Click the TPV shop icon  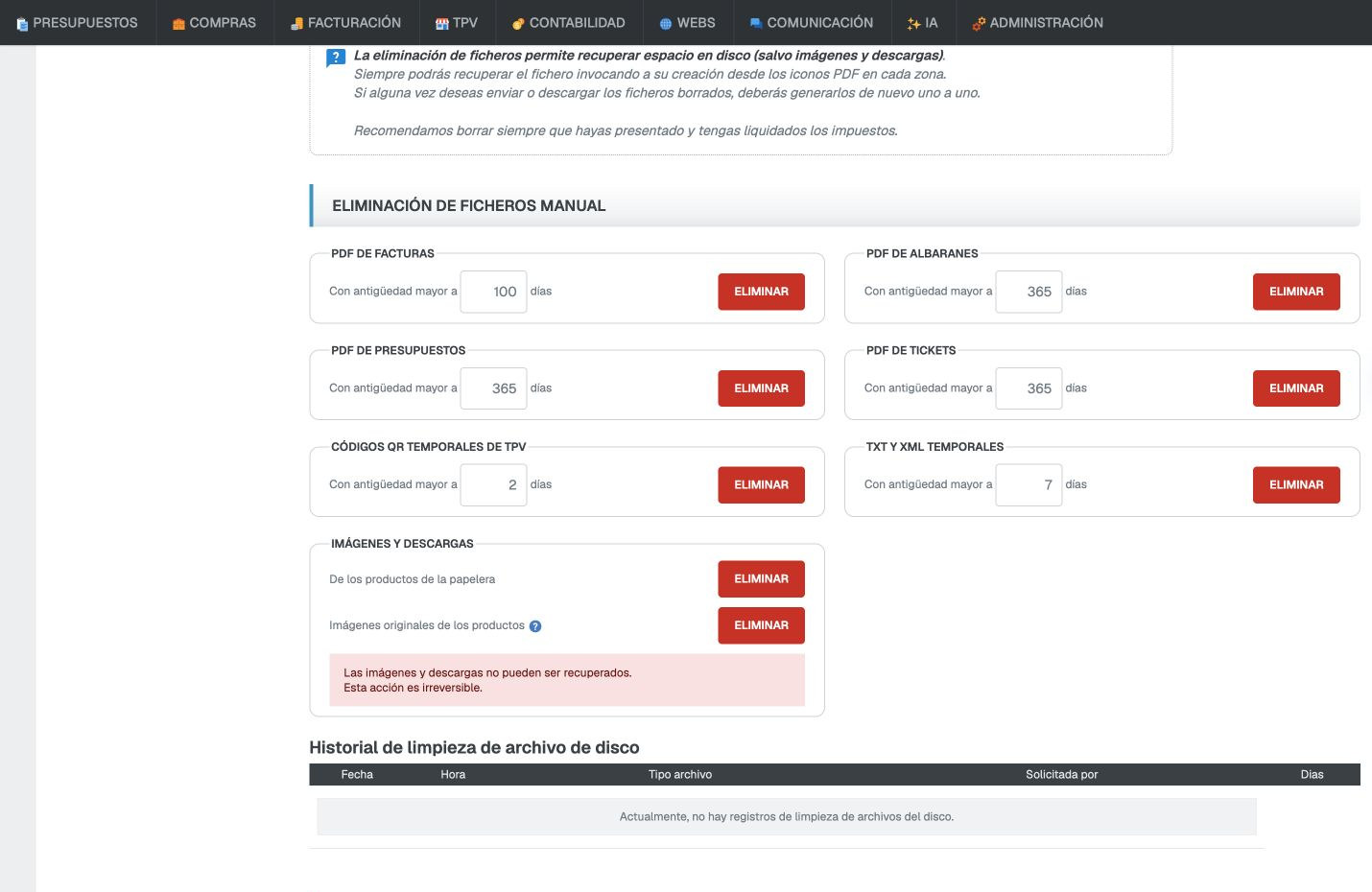coord(441,24)
